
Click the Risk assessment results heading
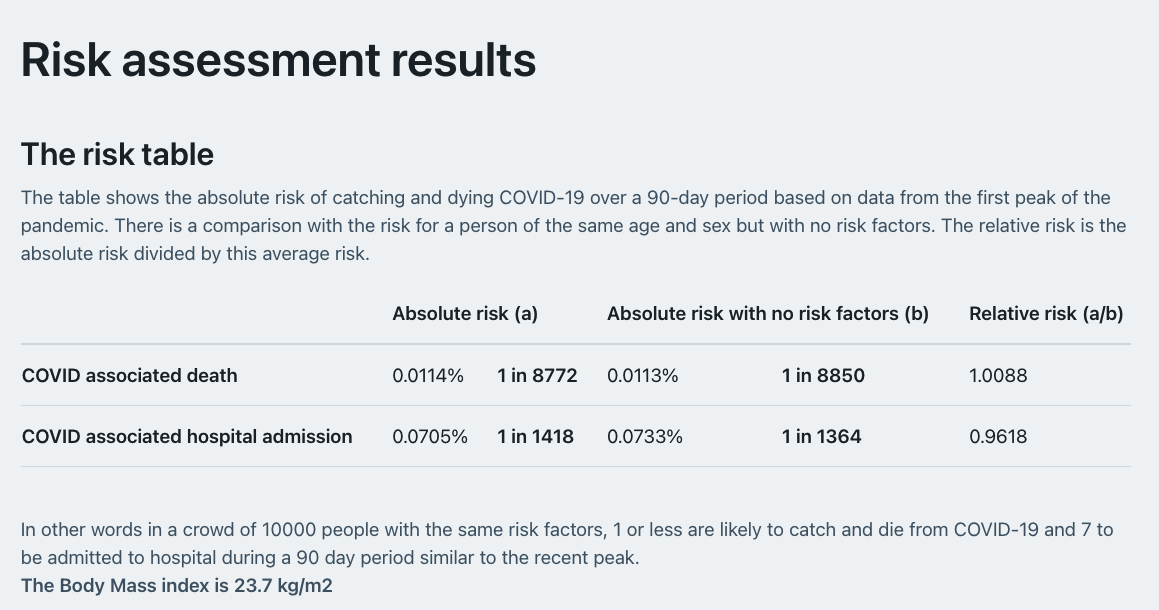[278, 60]
